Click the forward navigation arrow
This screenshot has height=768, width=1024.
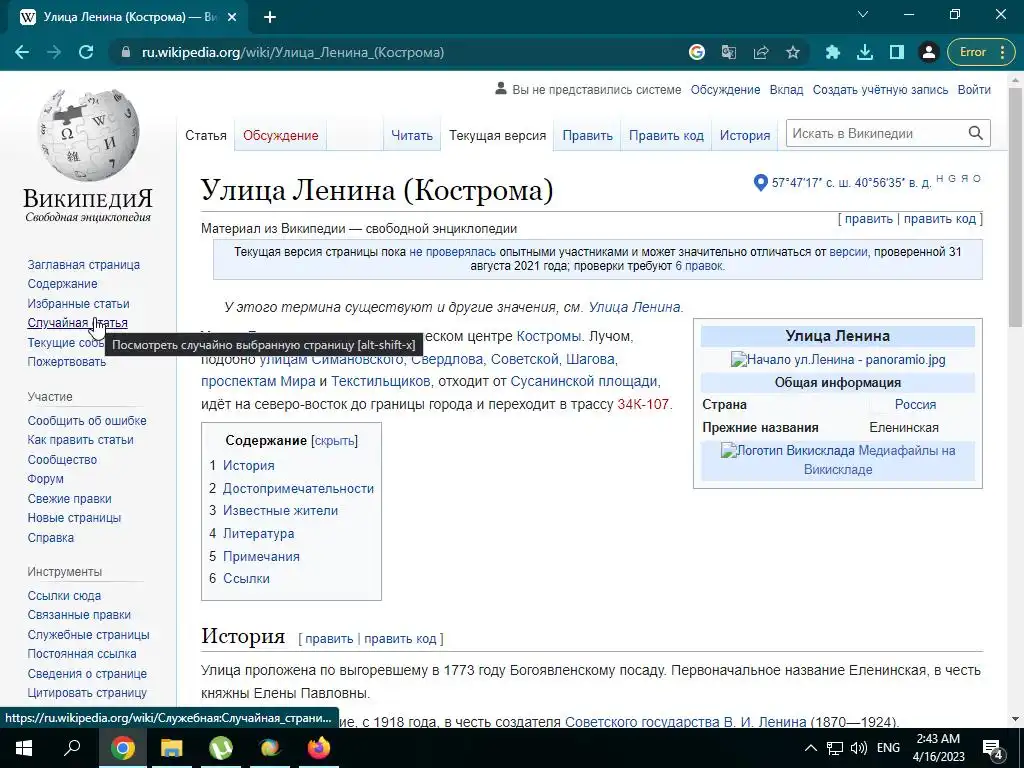click(54, 52)
